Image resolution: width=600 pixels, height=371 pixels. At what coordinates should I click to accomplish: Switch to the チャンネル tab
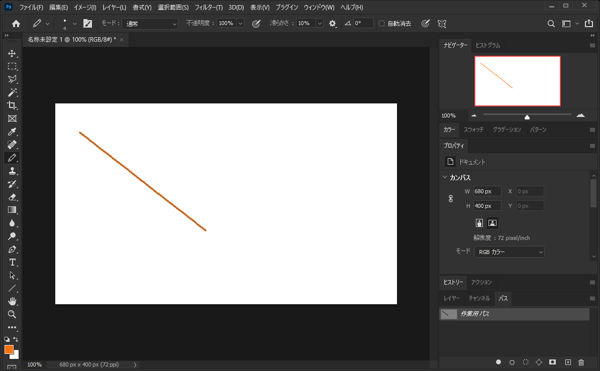point(479,298)
